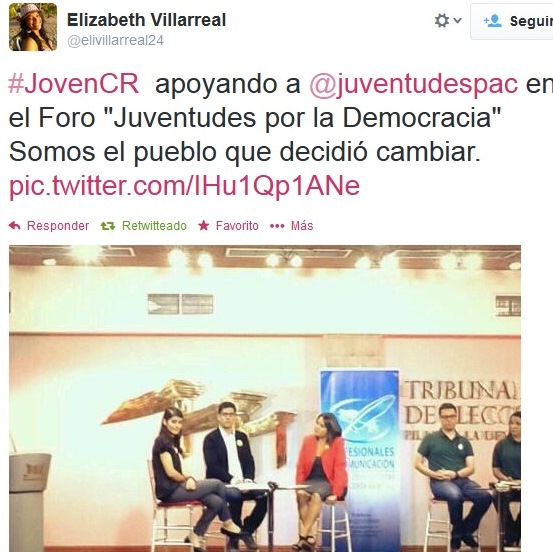Click the @elivillarreal24 handle
Screen dimensions: 553x552
pyautogui.click(x=115, y=41)
